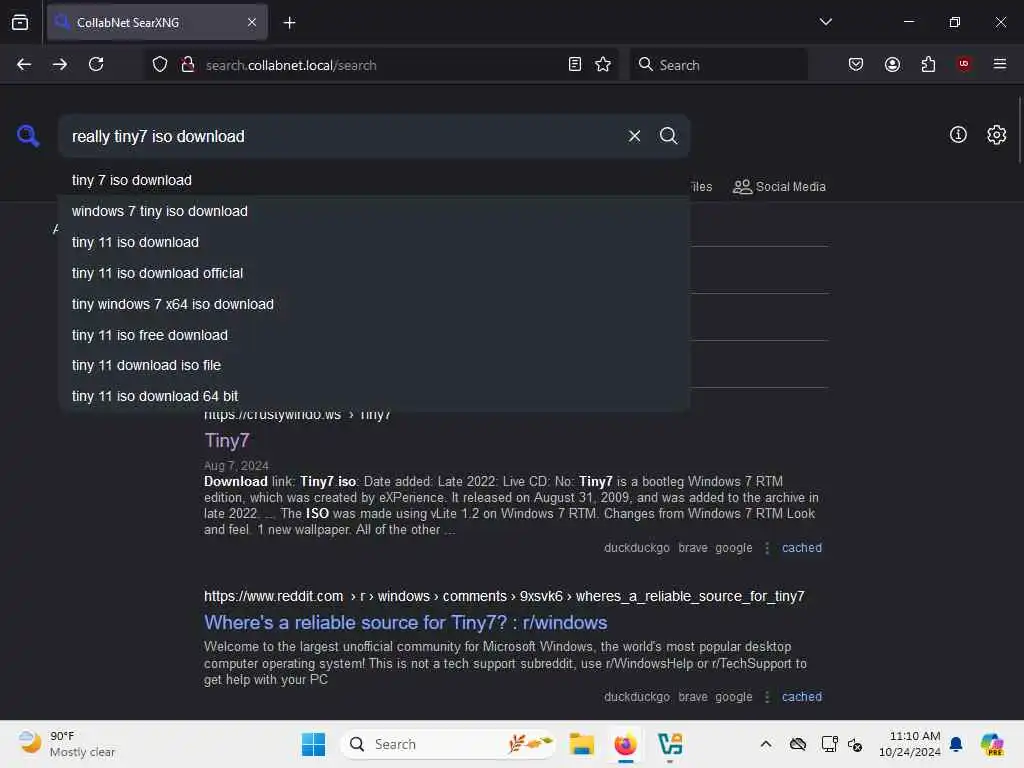Open the green app icon right of Firefox on taskbar
This screenshot has width=1024, height=768.
670,744
